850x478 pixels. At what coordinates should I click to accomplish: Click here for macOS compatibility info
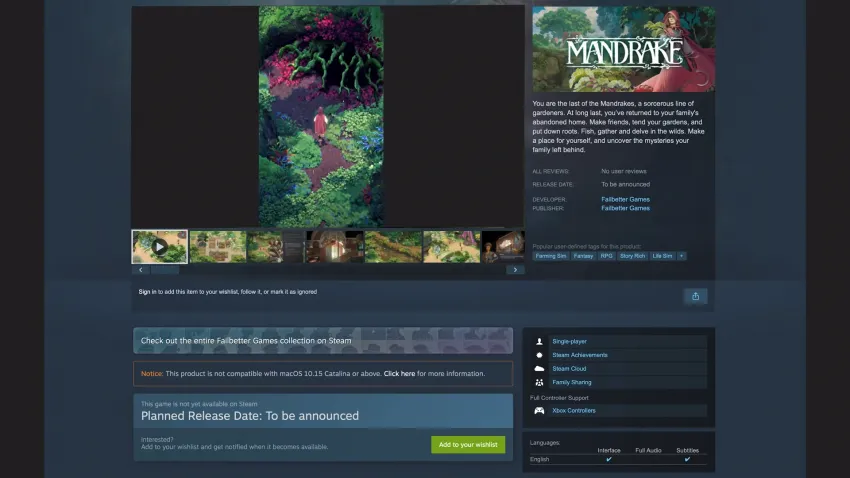coord(399,373)
